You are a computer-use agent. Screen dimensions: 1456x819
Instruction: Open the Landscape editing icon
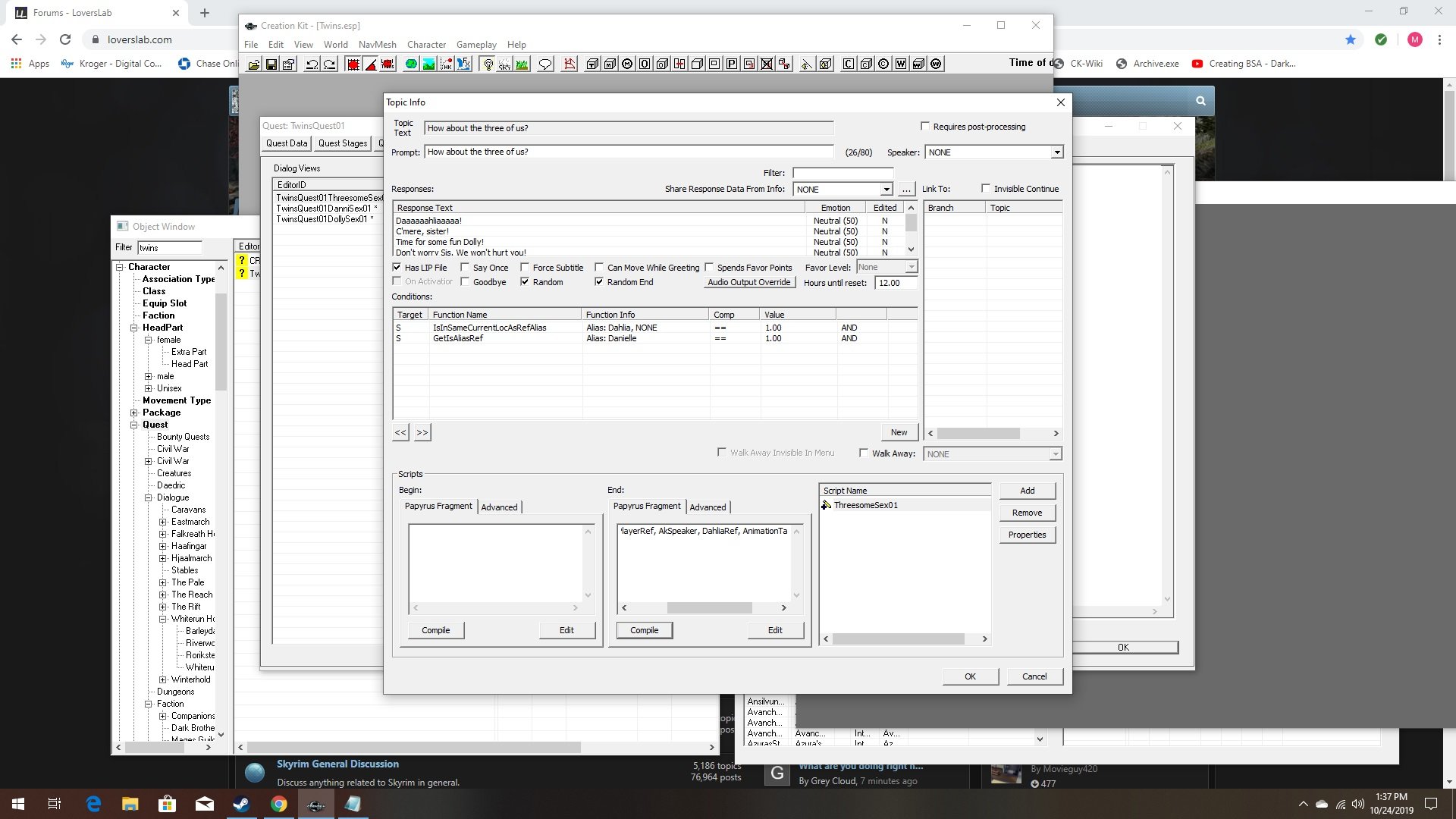428,64
